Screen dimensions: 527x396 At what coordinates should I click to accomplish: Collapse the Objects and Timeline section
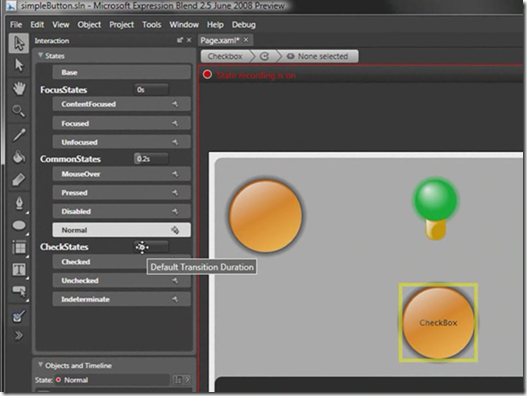pyautogui.click(x=40, y=365)
